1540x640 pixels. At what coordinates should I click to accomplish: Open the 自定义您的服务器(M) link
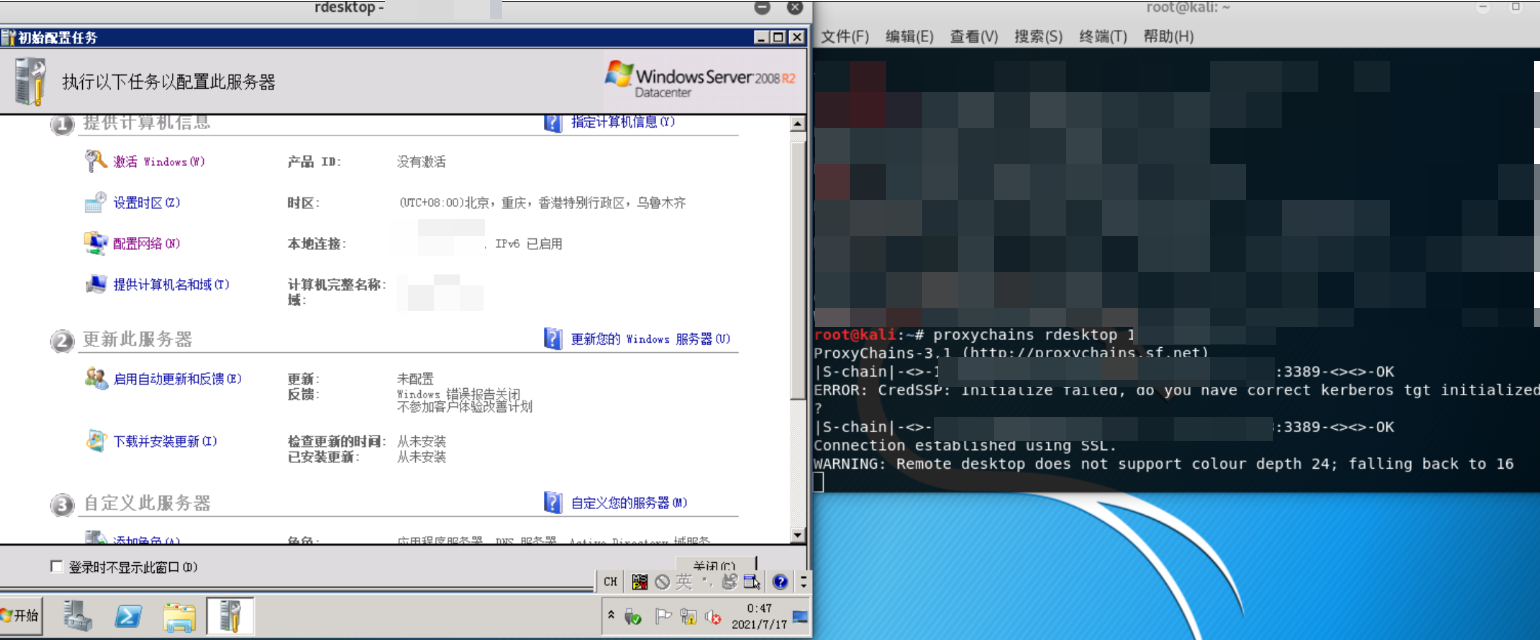click(629, 503)
